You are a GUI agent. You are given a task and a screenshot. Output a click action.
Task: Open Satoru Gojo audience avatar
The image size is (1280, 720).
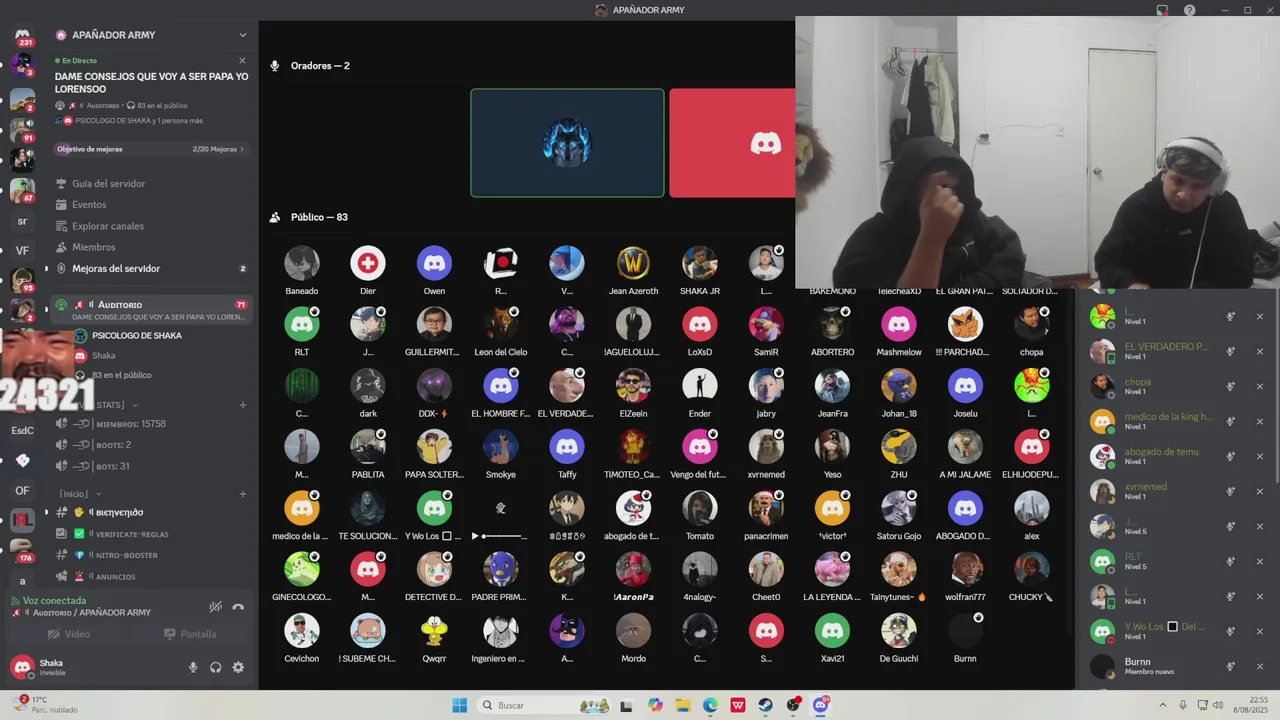point(899,508)
